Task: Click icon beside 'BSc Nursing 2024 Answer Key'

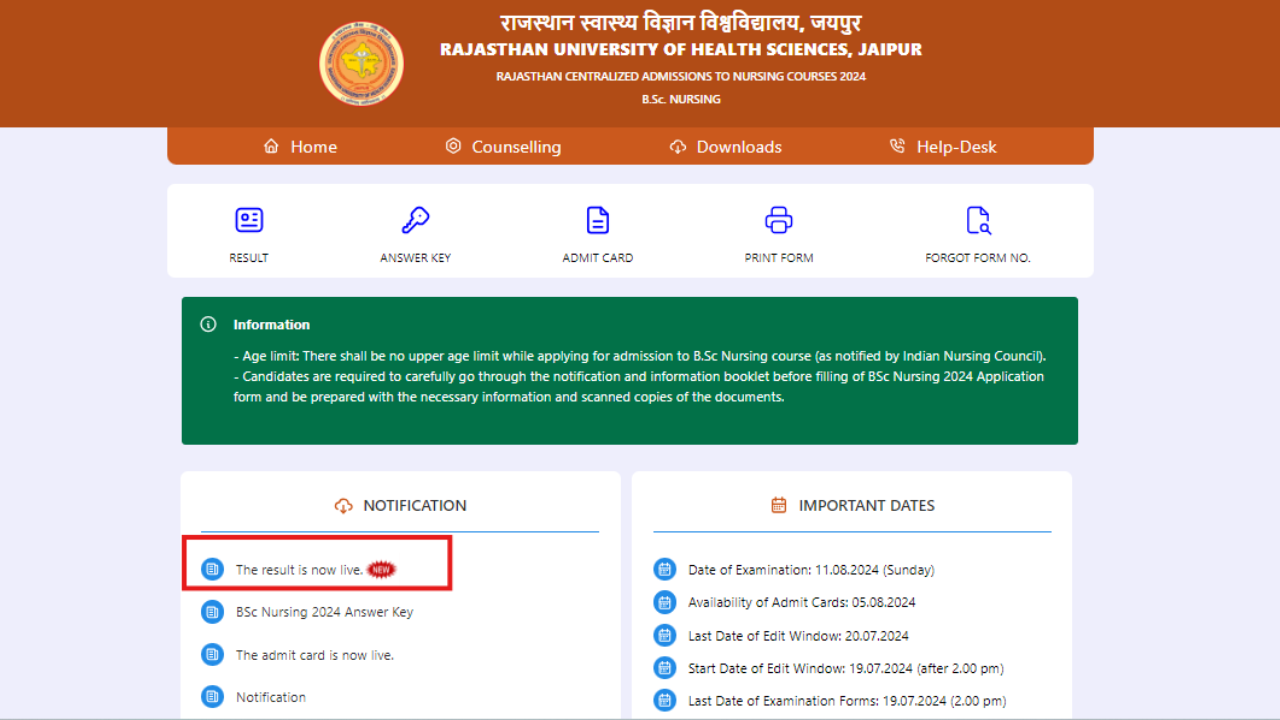Action: pos(212,612)
